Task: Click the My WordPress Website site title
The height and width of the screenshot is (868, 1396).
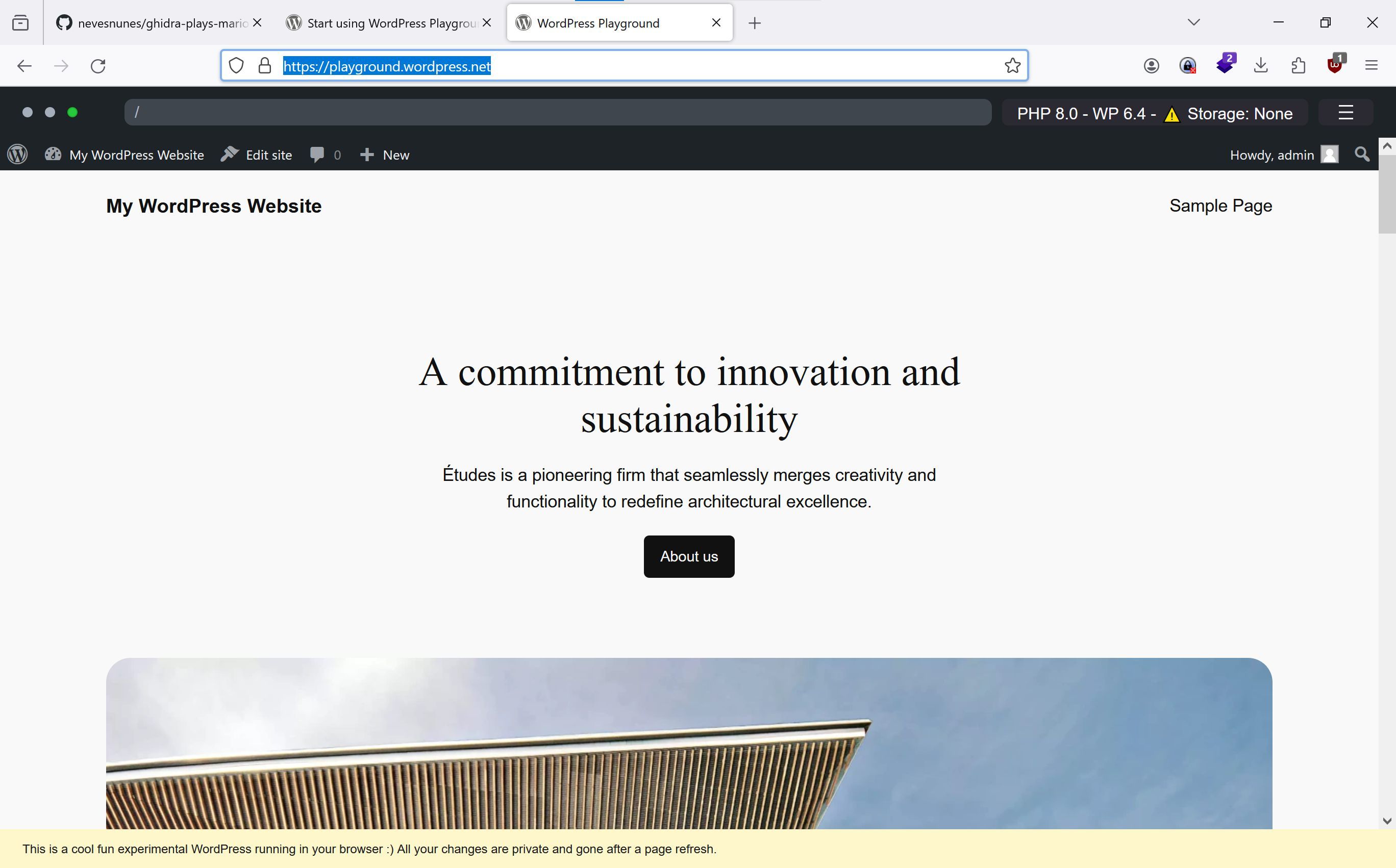Action: (214, 206)
